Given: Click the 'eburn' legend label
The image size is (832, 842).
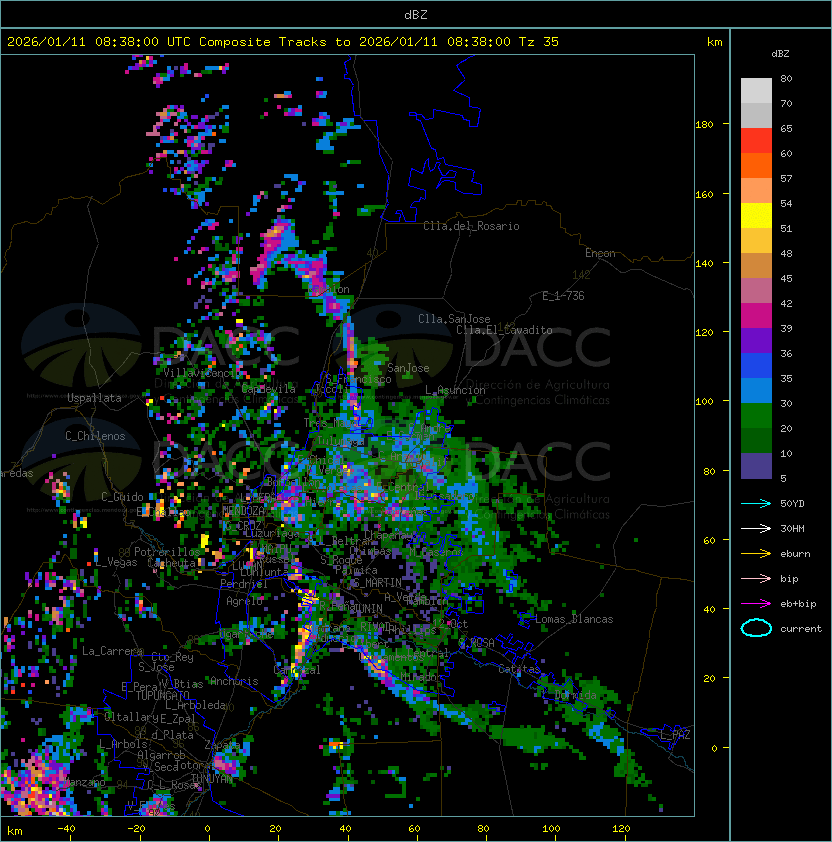Looking at the screenshot, I should tap(795, 554).
